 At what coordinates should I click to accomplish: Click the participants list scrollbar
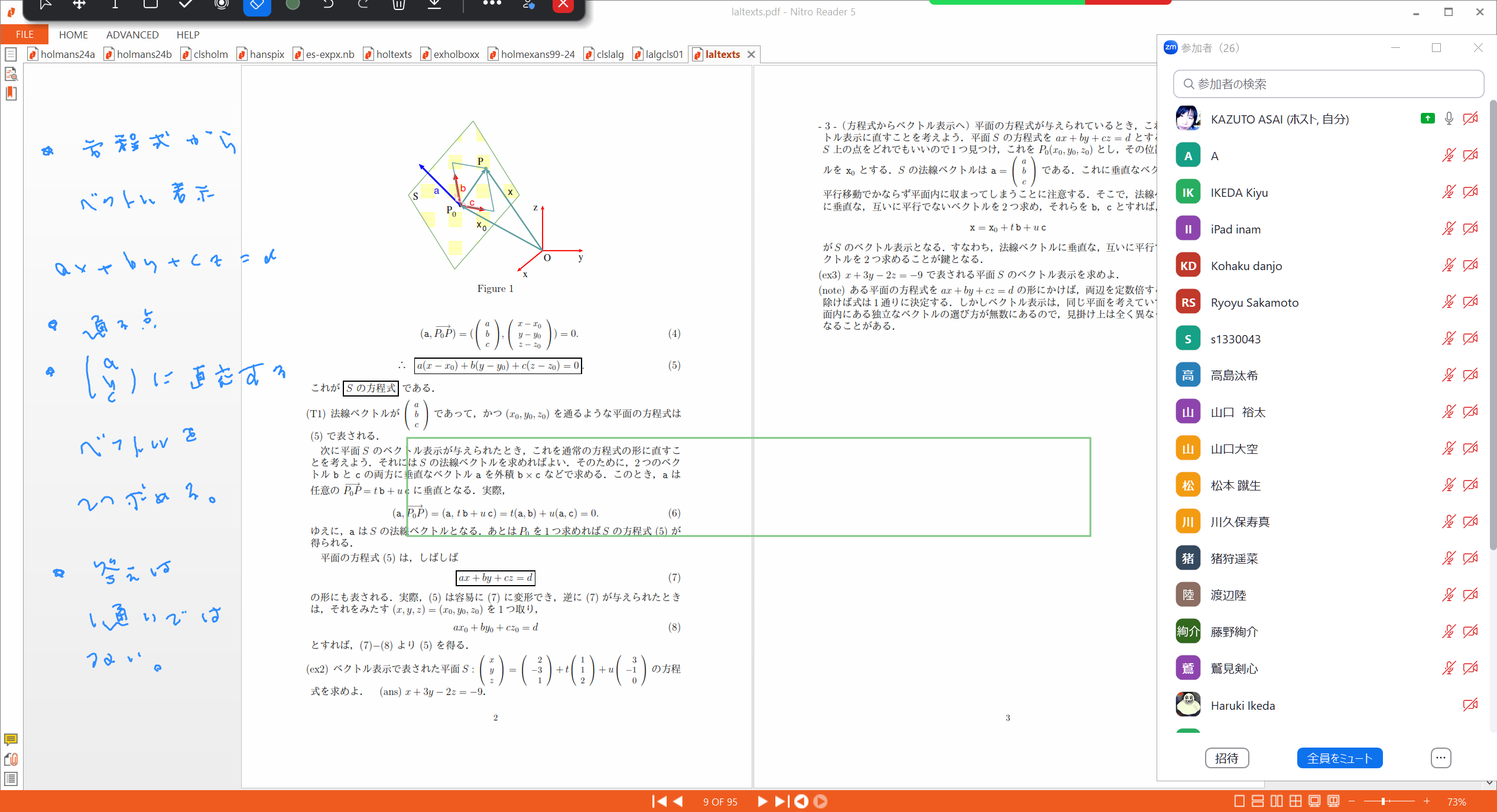[1493, 325]
